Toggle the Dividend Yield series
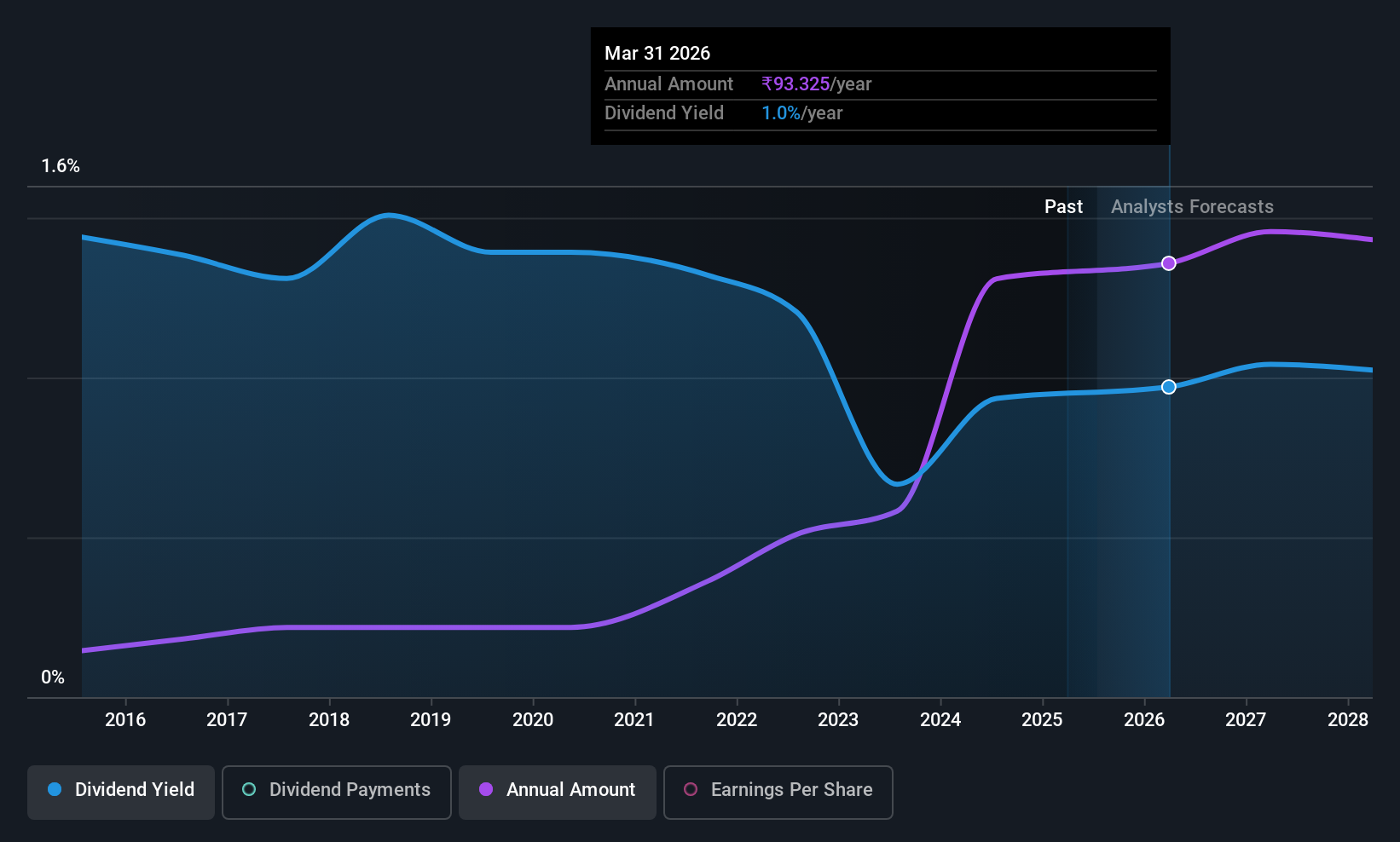The image size is (1400, 842). tap(121, 792)
